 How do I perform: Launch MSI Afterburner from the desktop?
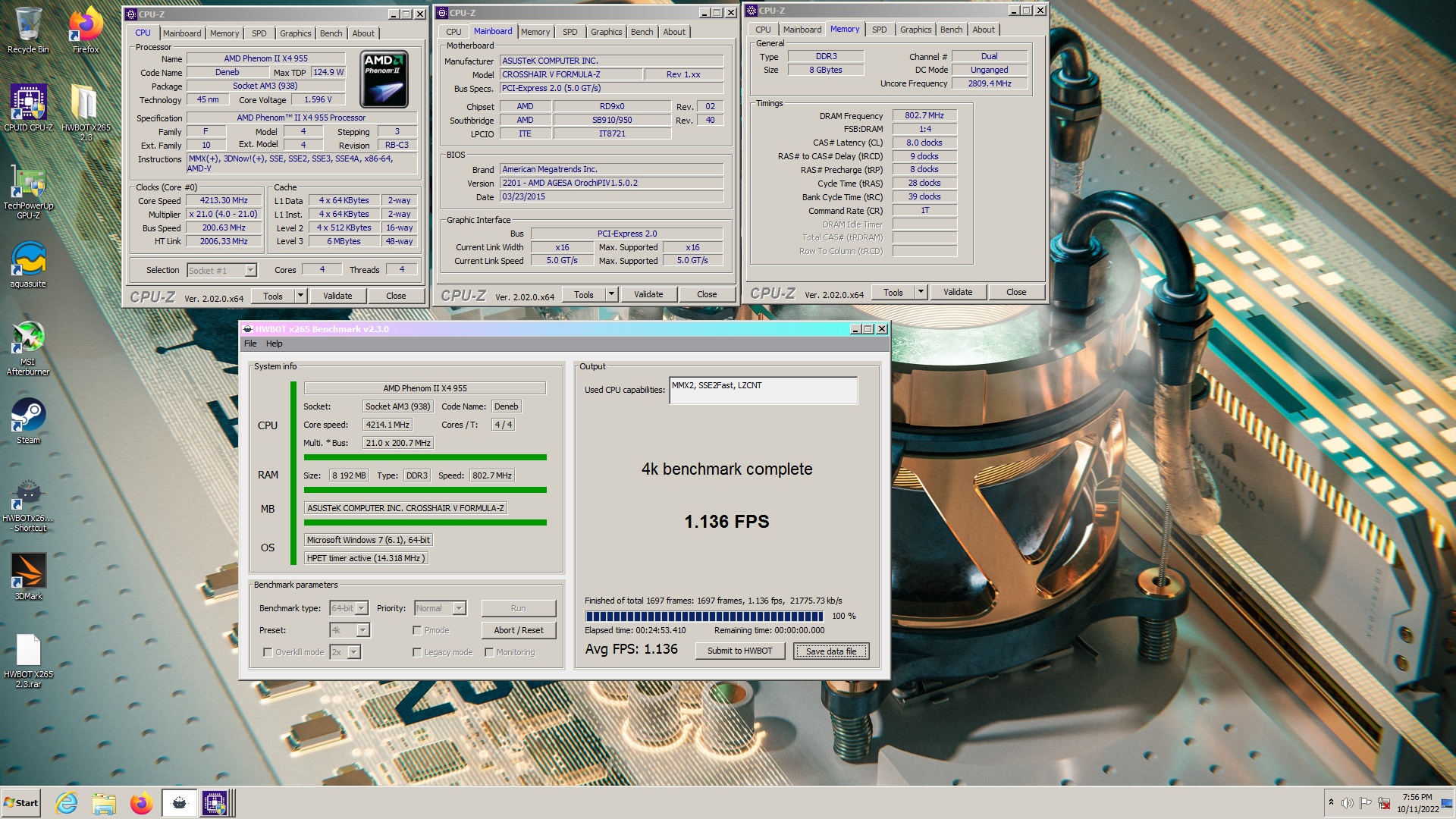click(28, 348)
